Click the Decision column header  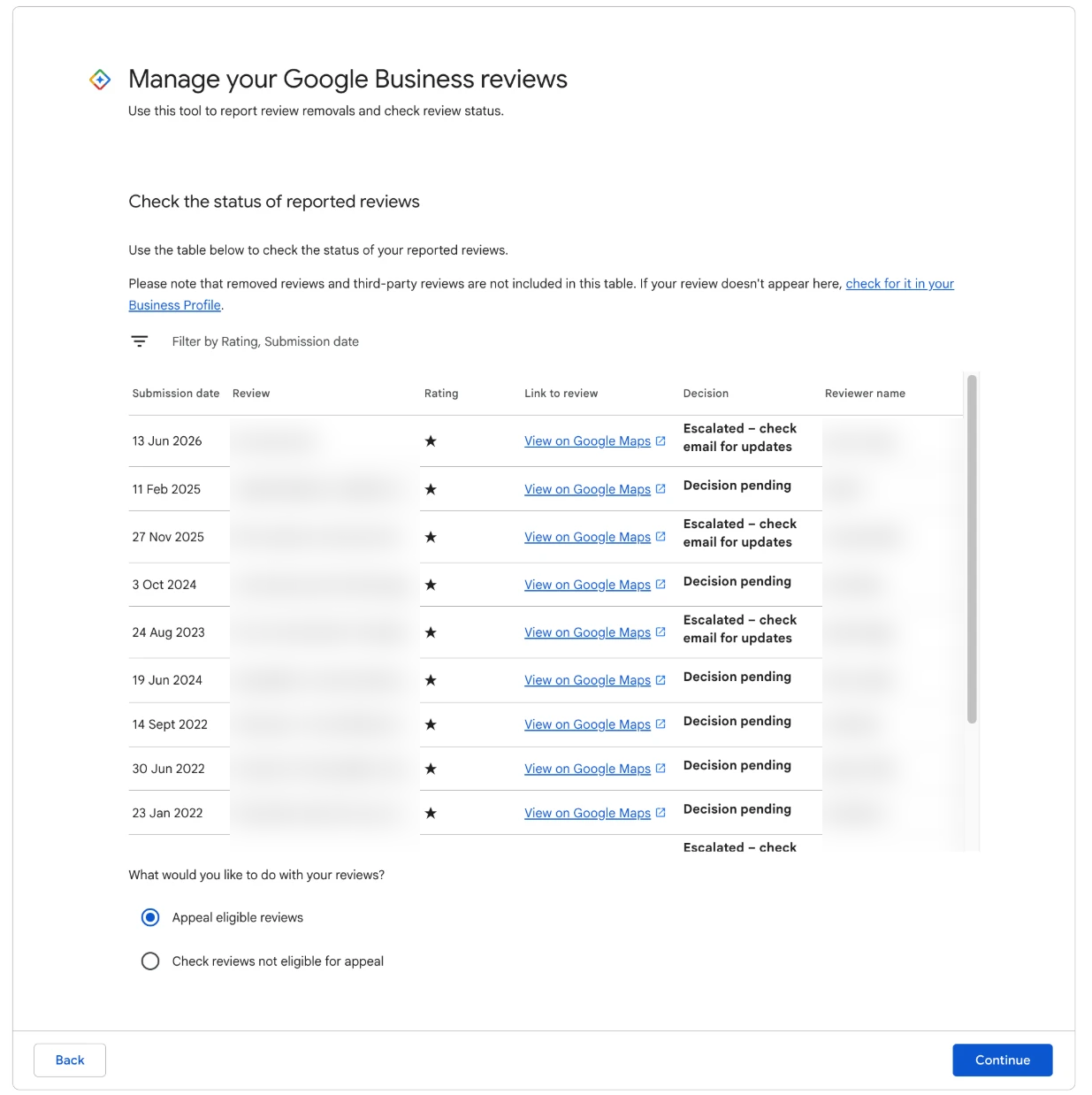pos(706,394)
